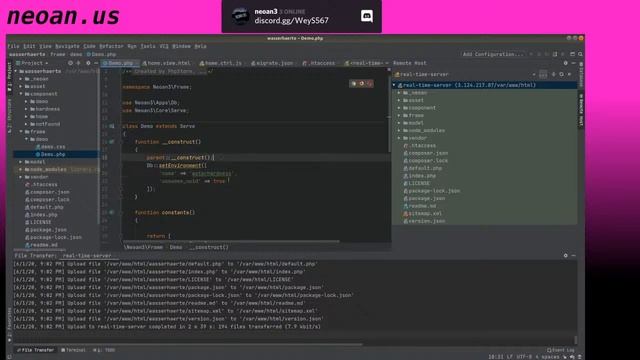
Task: Click the search everywhere magnifier icon
Action: click(x=580, y=54)
